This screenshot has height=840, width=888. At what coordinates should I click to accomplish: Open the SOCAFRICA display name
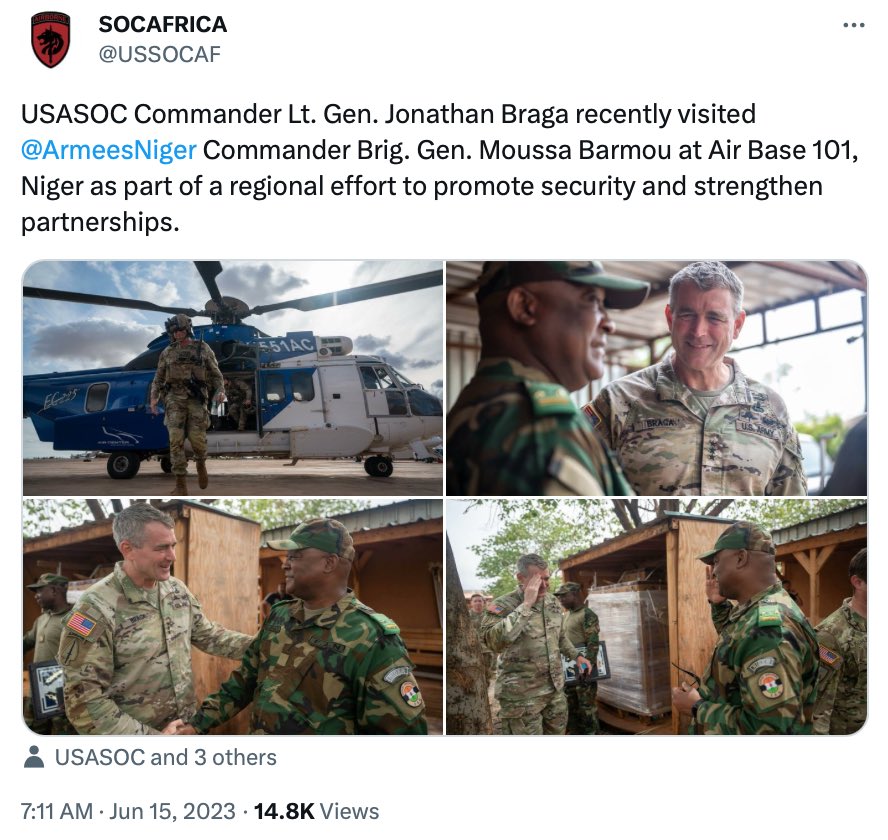[x=163, y=24]
